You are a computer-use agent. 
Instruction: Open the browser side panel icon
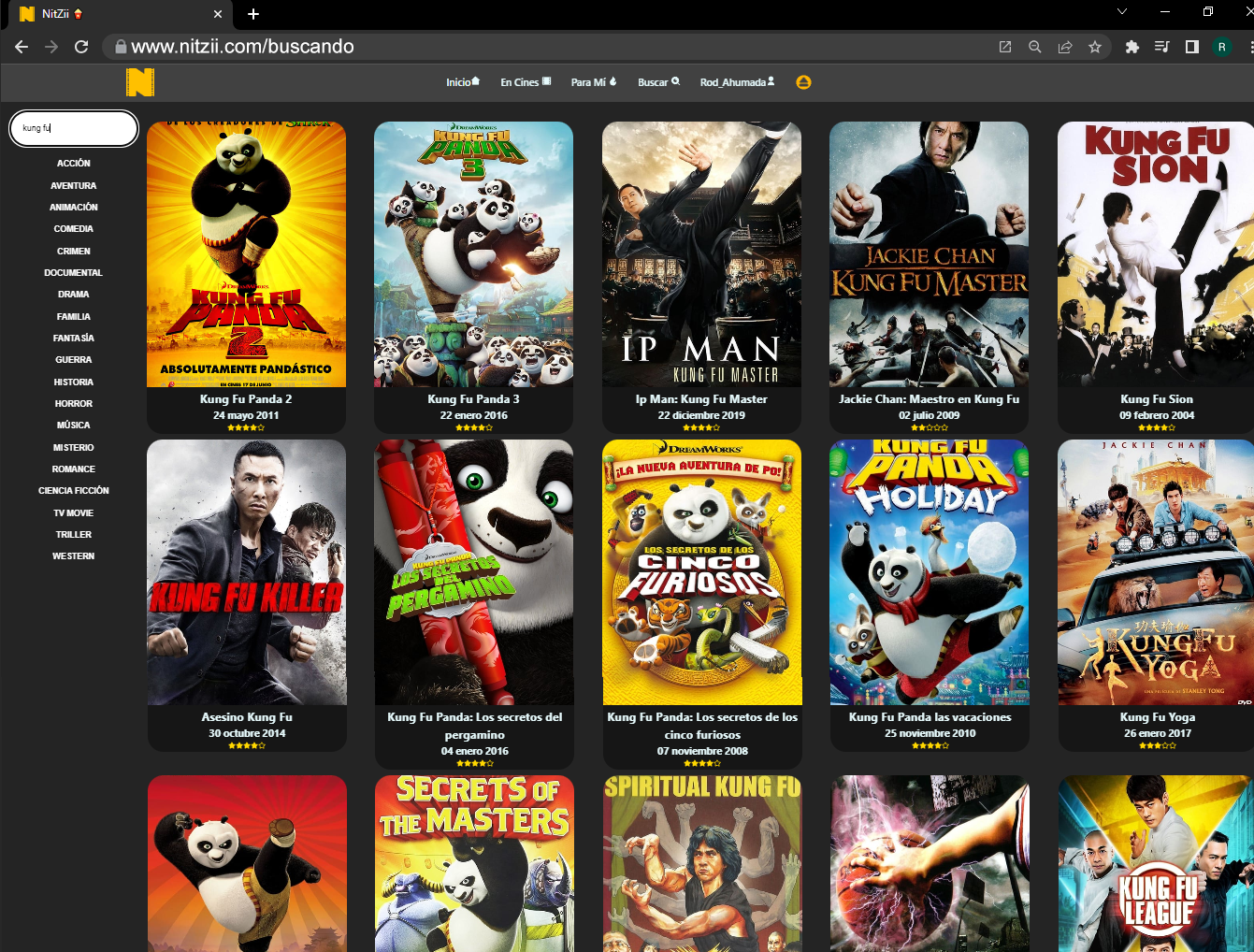(x=1192, y=47)
